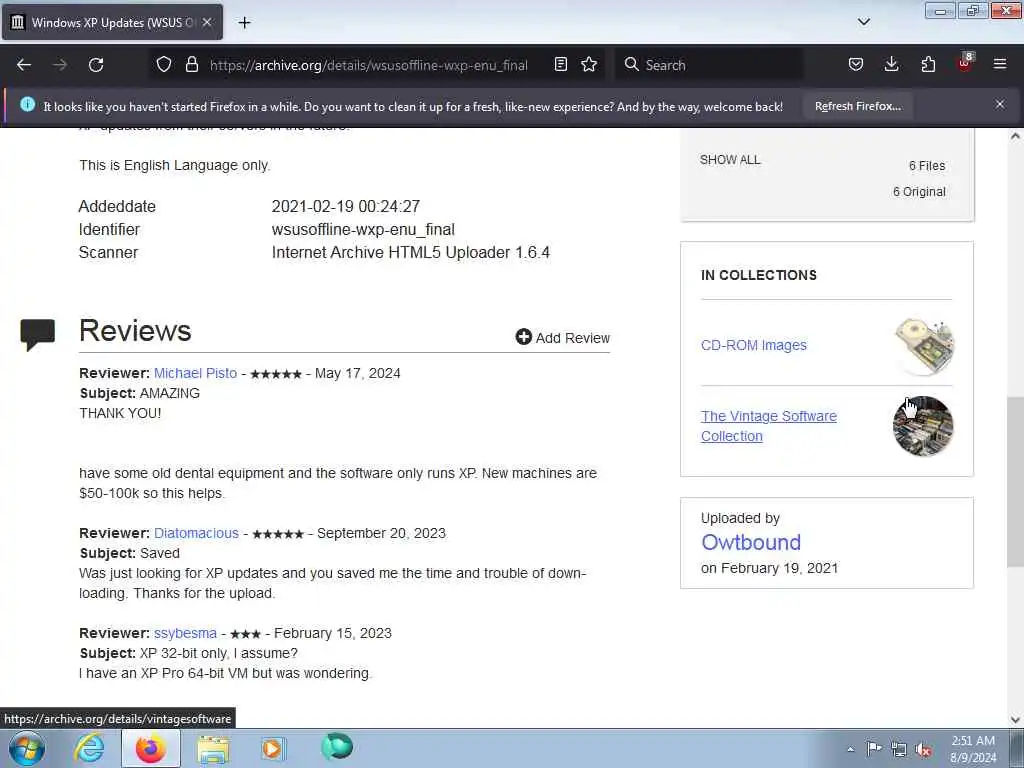Screen dimensions: 1024x768
Task: Click identifier value wsusoffline-wxp-enu_final
Action: pos(363,230)
